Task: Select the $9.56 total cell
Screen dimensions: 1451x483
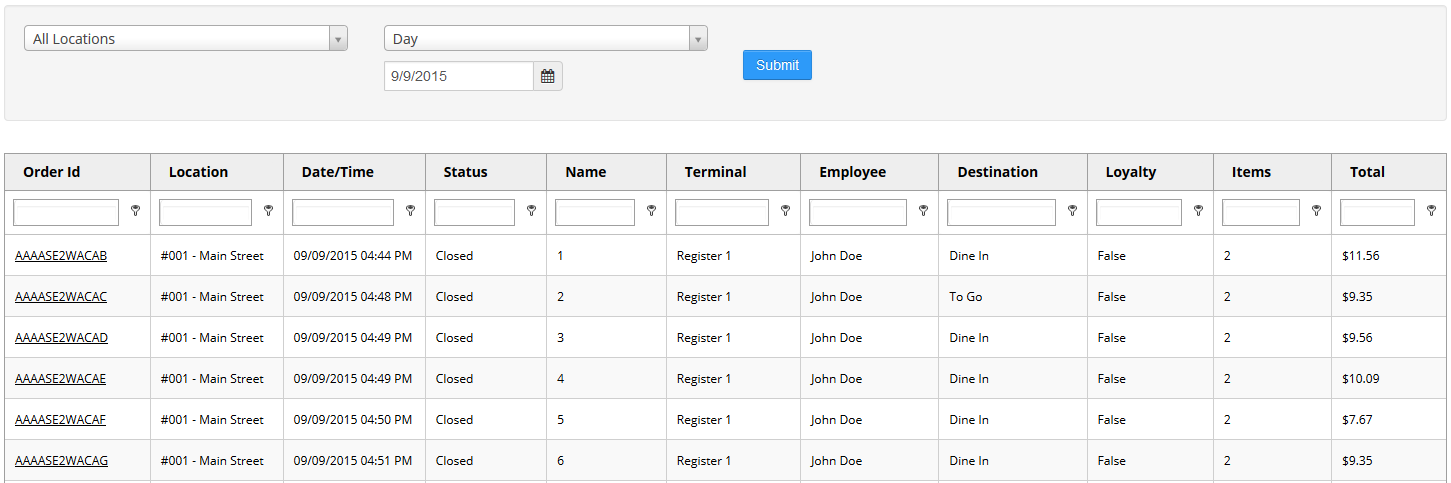Action: (x=1389, y=338)
